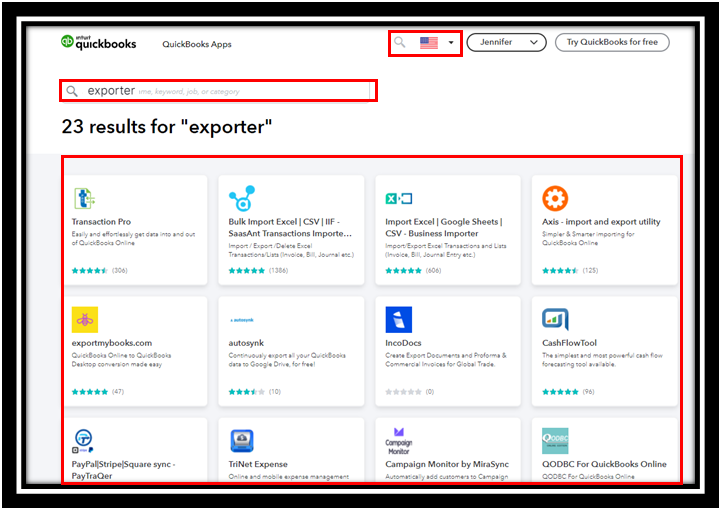Click the US flag country icon

tap(429, 43)
